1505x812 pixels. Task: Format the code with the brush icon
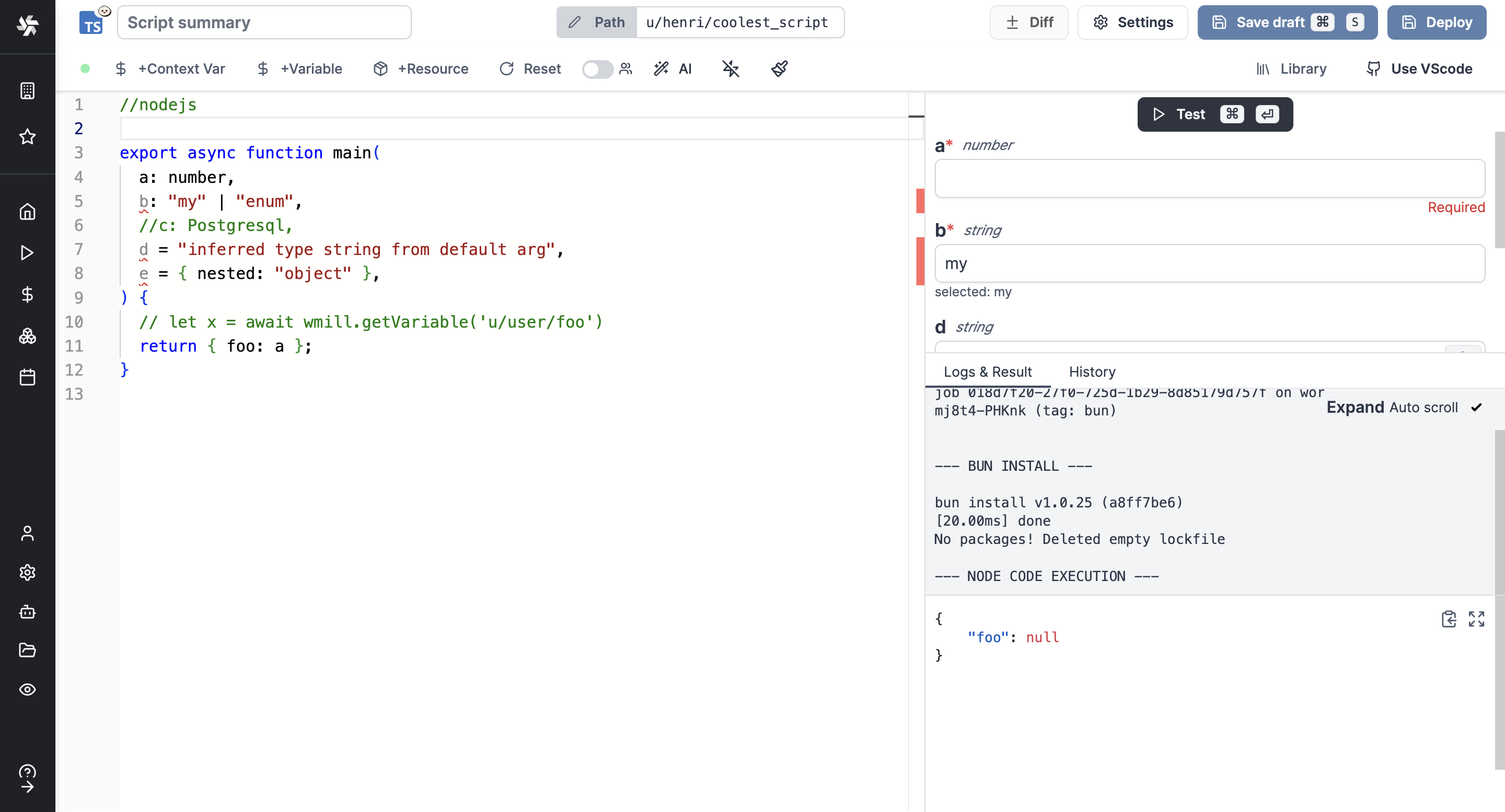coord(779,68)
